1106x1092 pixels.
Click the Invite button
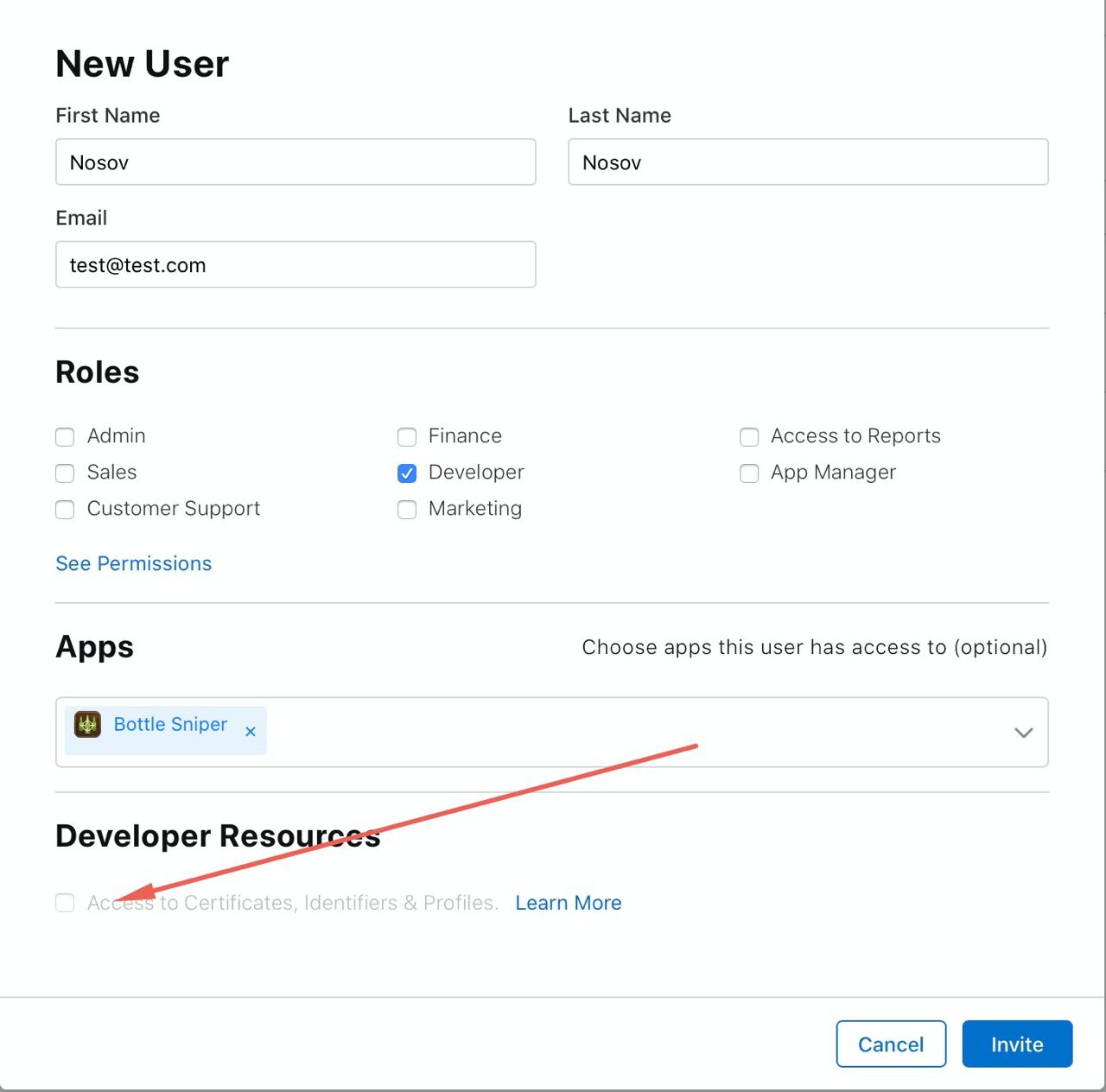coord(1017,1044)
